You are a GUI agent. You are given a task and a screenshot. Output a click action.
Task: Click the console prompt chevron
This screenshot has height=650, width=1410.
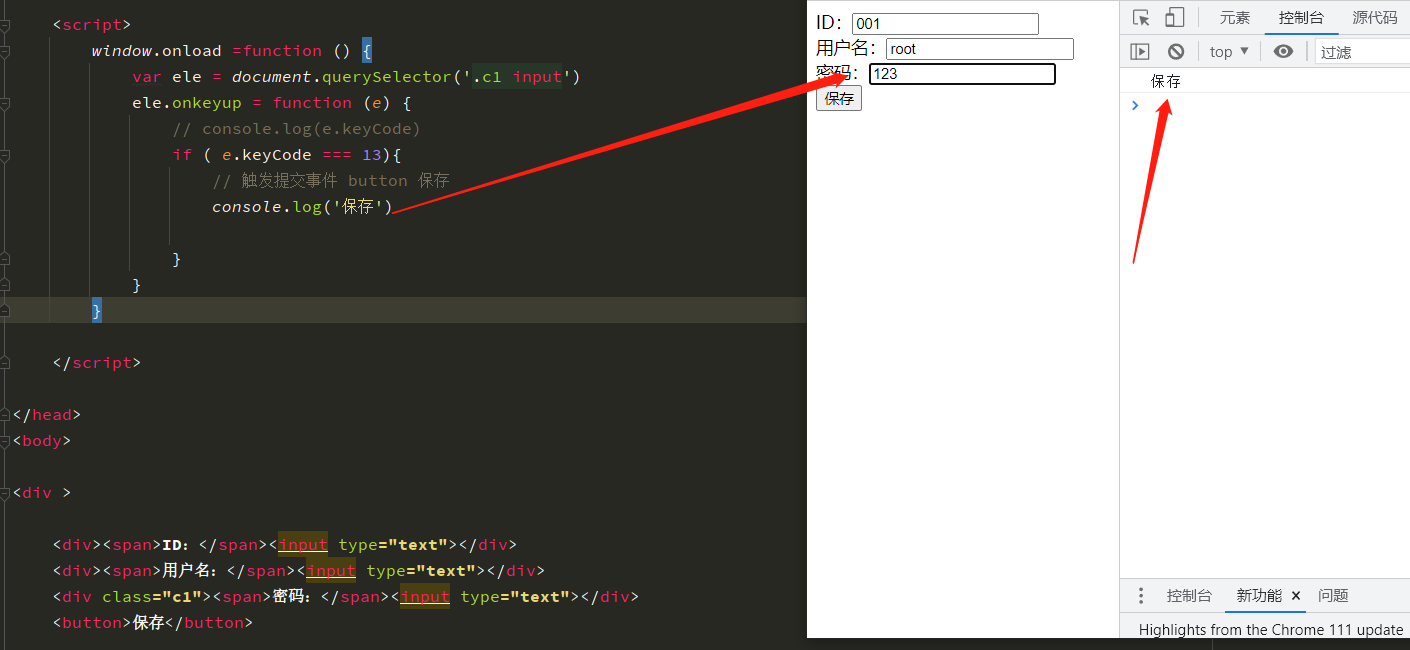1134,105
